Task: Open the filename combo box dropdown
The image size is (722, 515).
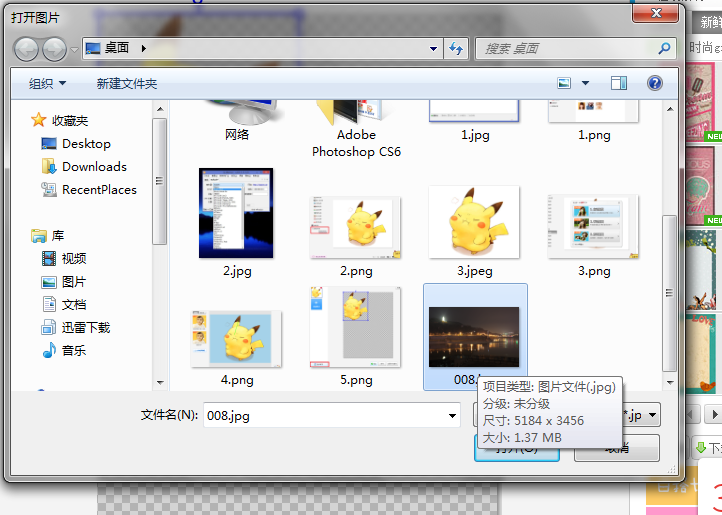Action: coord(452,416)
